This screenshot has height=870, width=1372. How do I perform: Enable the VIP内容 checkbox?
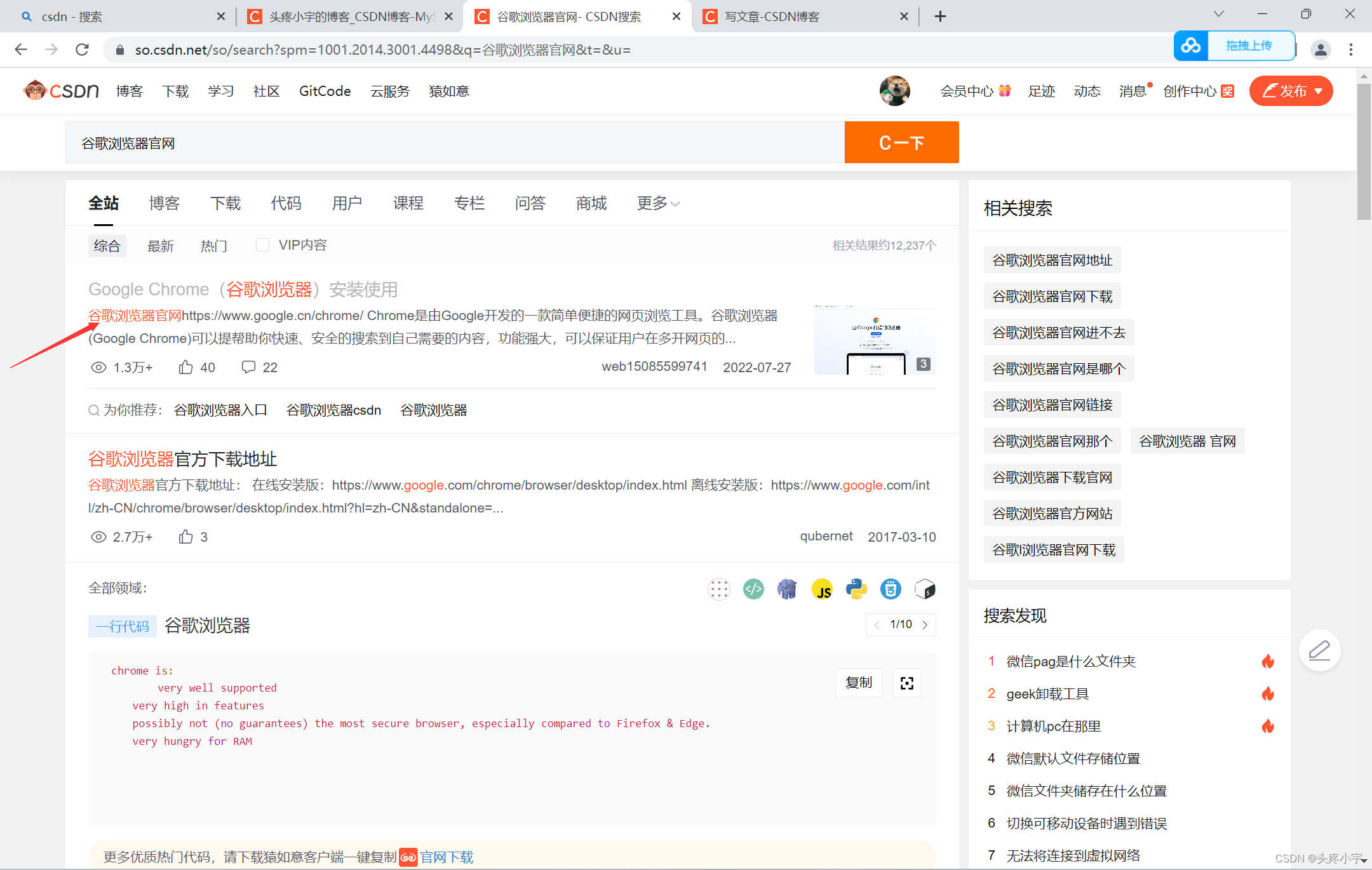point(262,244)
